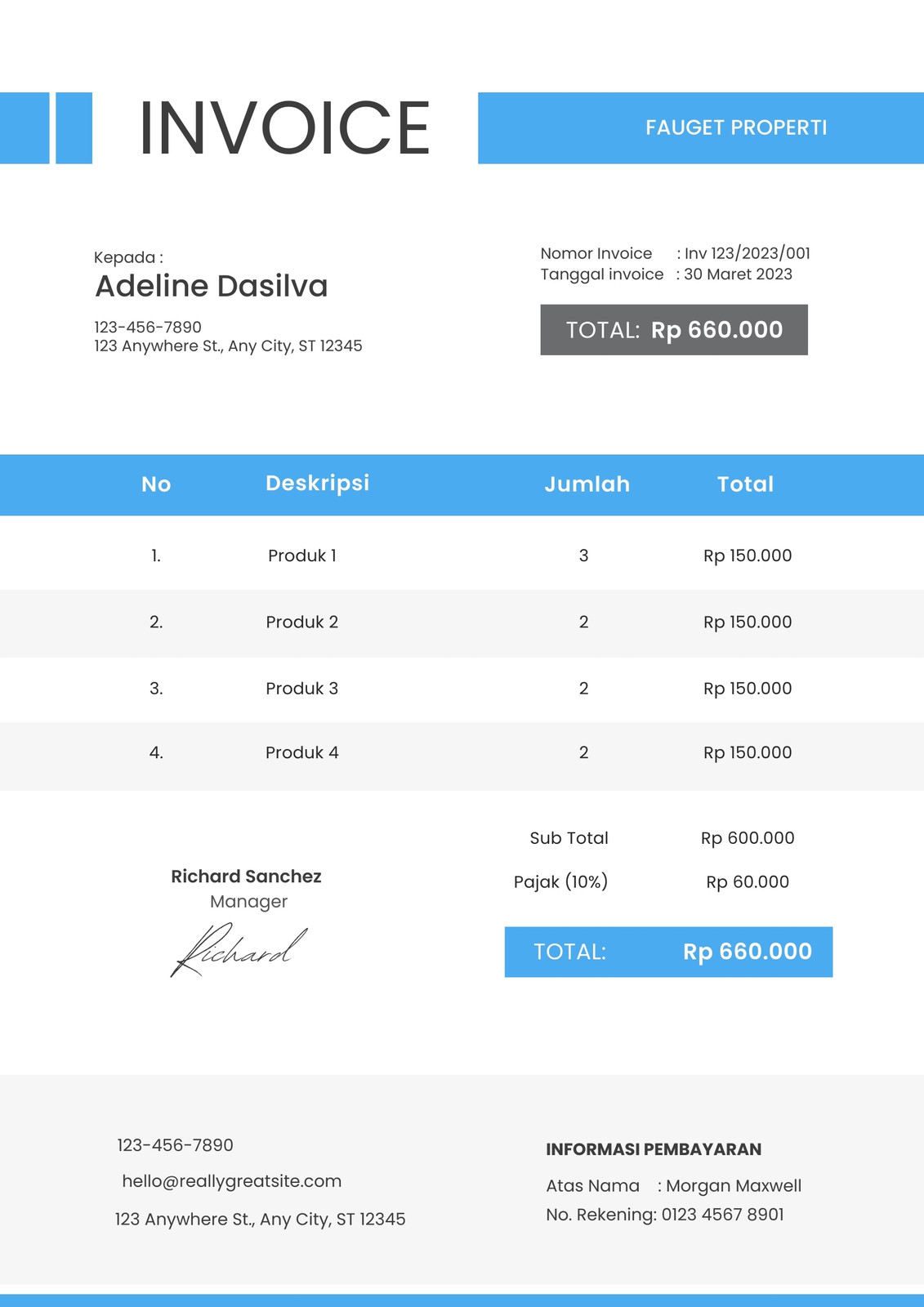
Task: Click the invoice date 30 Maret 2023
Action: [x=738, y=274]
